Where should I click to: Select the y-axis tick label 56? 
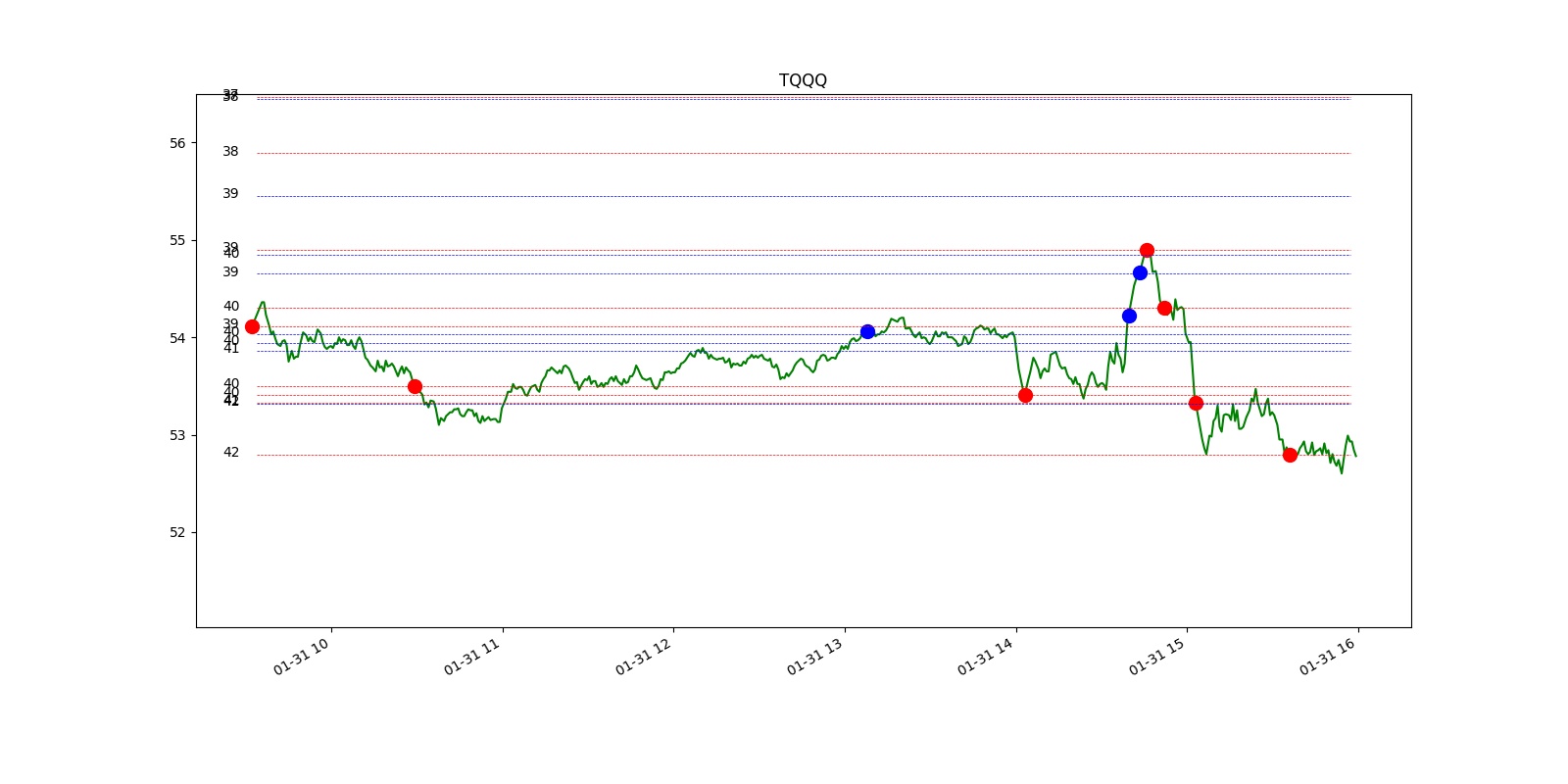tap(177, 143)
